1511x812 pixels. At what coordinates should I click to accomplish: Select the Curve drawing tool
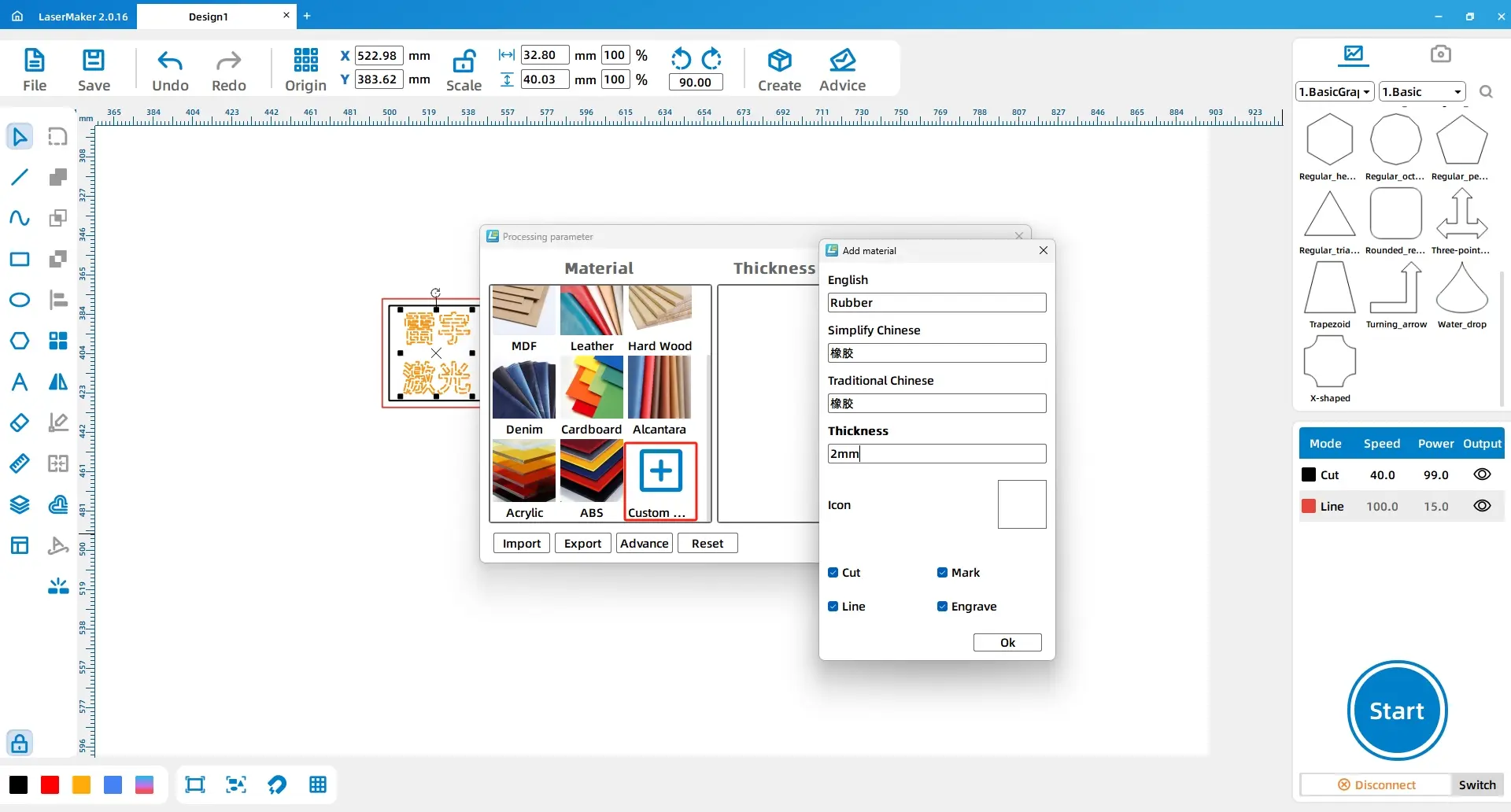pos(20,218)
